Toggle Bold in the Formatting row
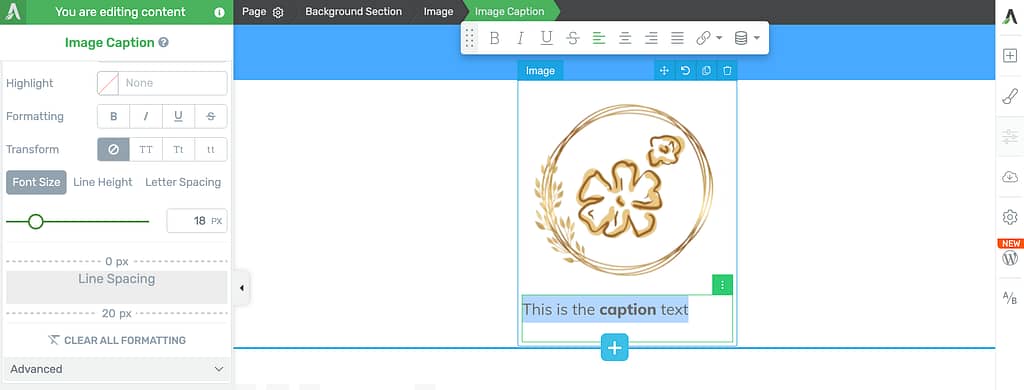The image size is (1024, 390). pyautogui.click(x=114, y=116)
